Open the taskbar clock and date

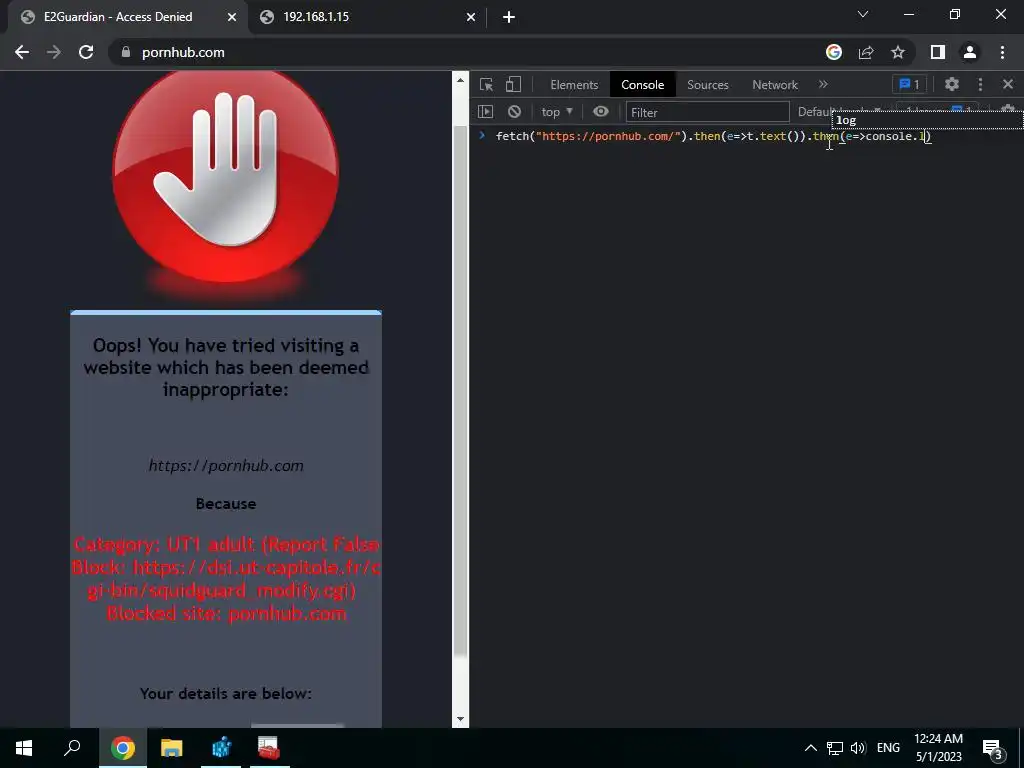(x=938, y=748)
